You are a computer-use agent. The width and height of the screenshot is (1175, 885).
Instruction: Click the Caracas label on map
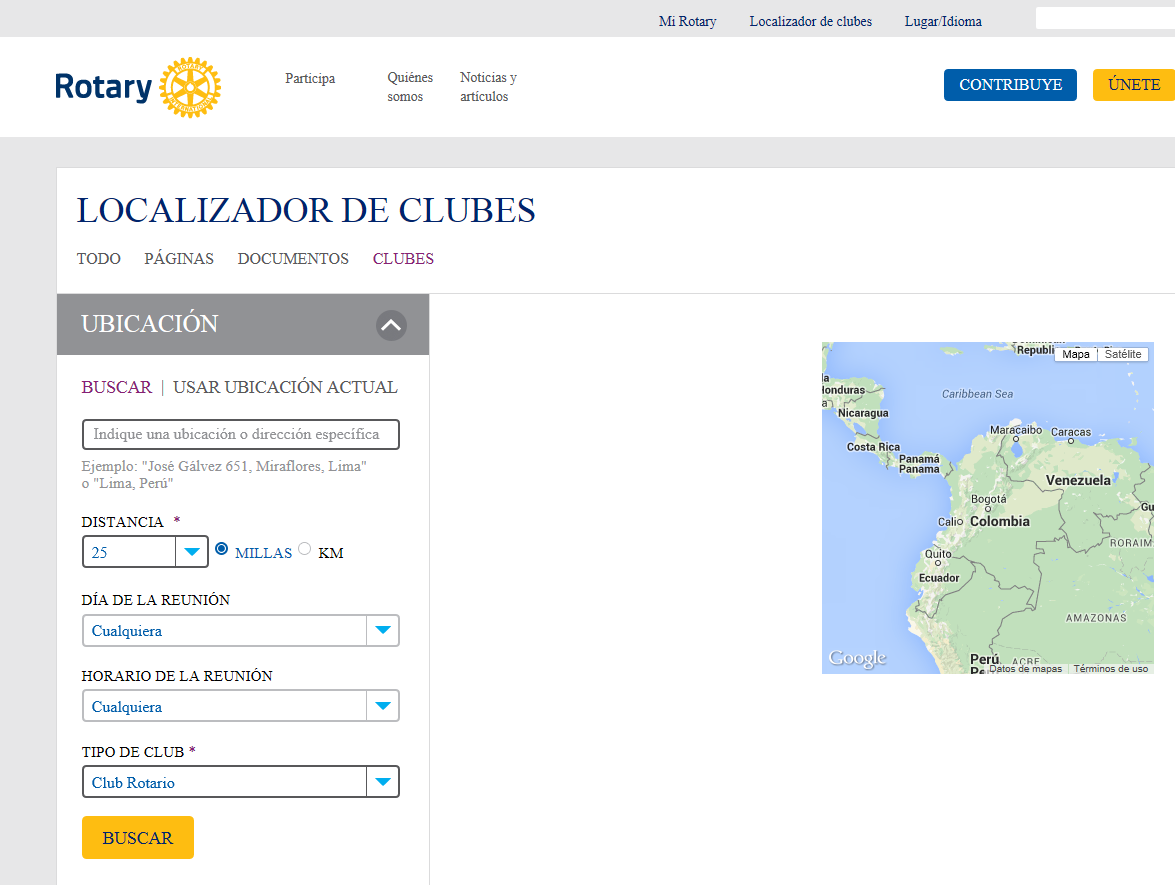pyautogui.click(x=1071, y=432)
